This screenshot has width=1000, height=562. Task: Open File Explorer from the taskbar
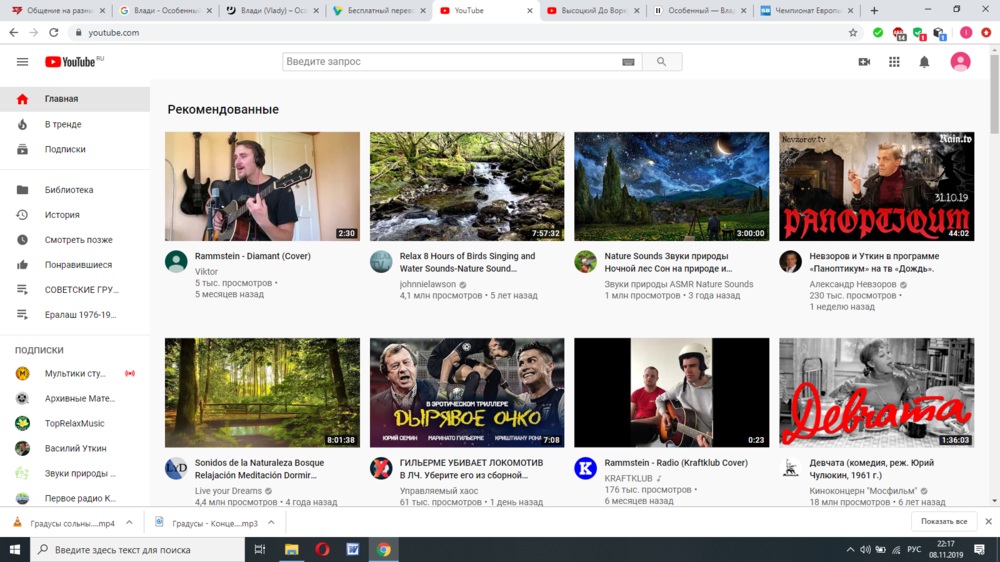tap(291, 549)
